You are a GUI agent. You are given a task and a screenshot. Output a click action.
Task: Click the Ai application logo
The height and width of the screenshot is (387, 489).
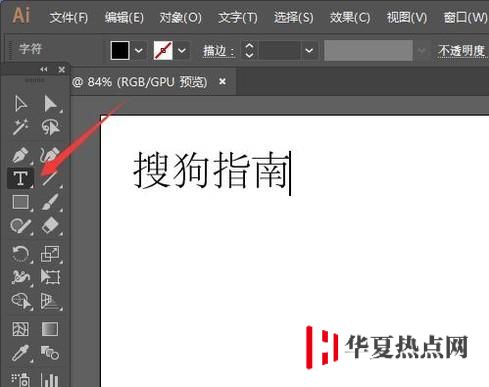pos(21,16)
